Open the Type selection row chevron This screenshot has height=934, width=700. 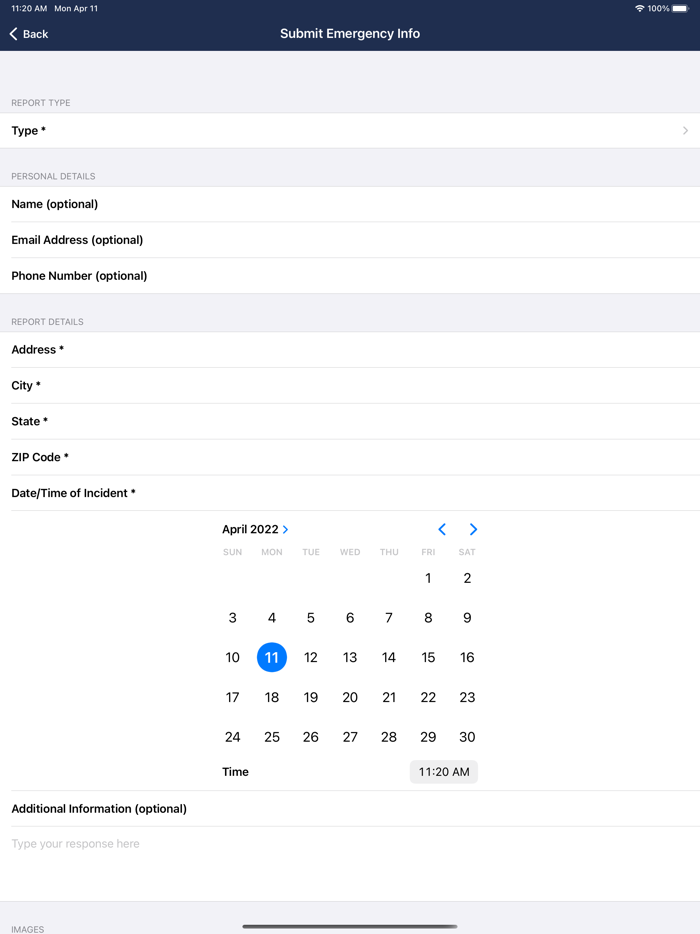(685, 130)
